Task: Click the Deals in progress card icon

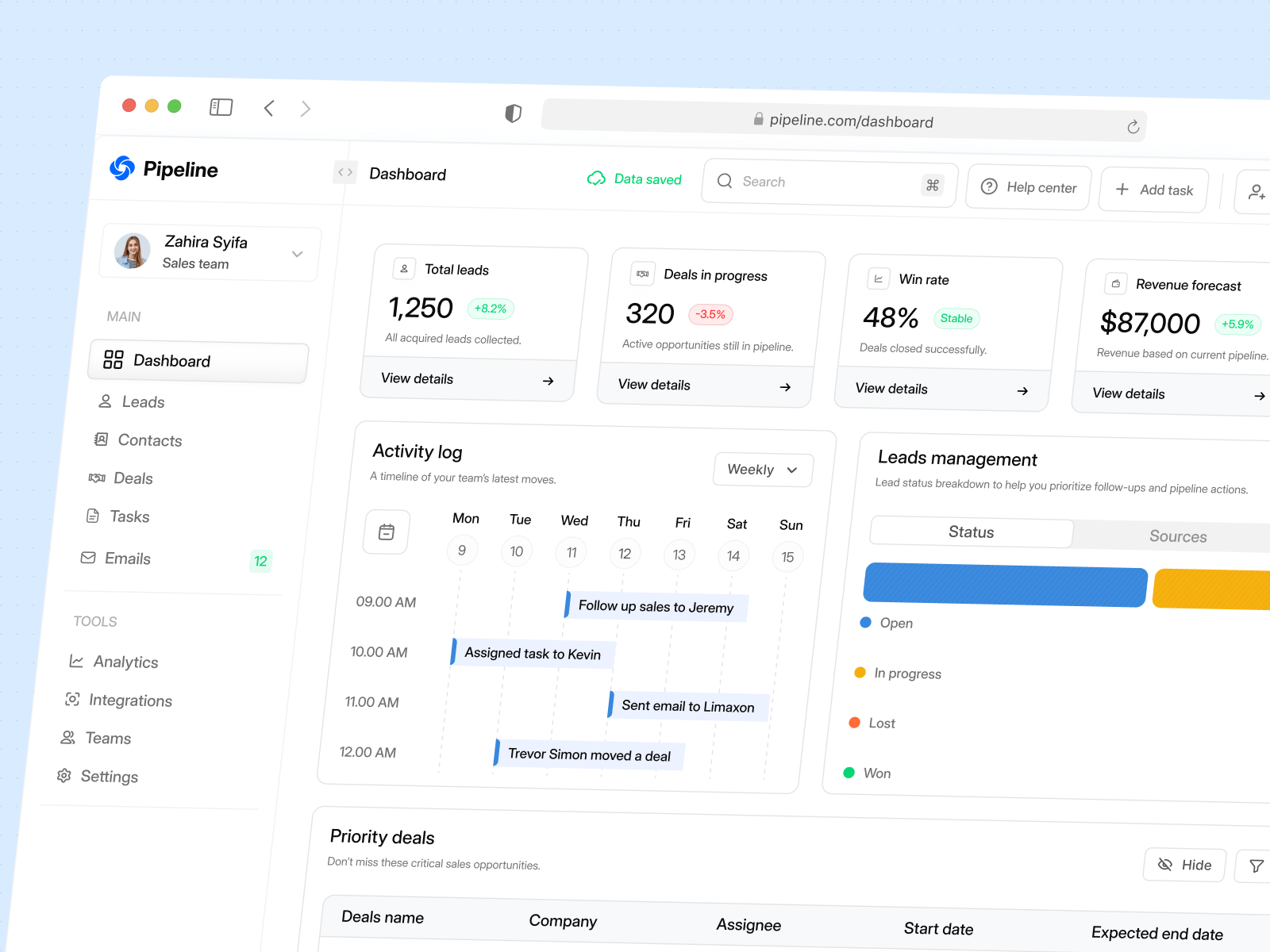Action: click(x=643, y=274)
